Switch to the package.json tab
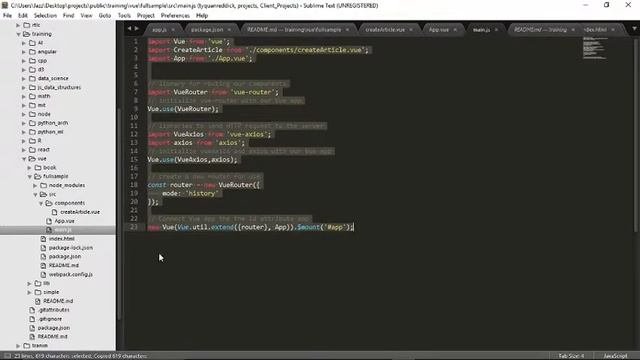 point(207,30)
